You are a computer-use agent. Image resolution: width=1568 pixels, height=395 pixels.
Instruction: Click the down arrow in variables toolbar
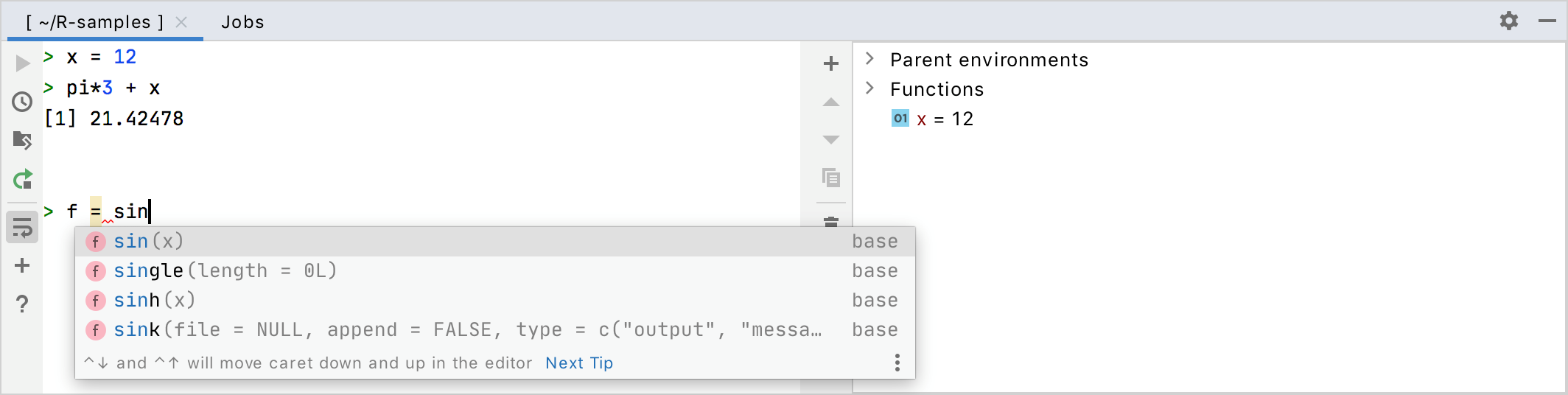(831, 140)
